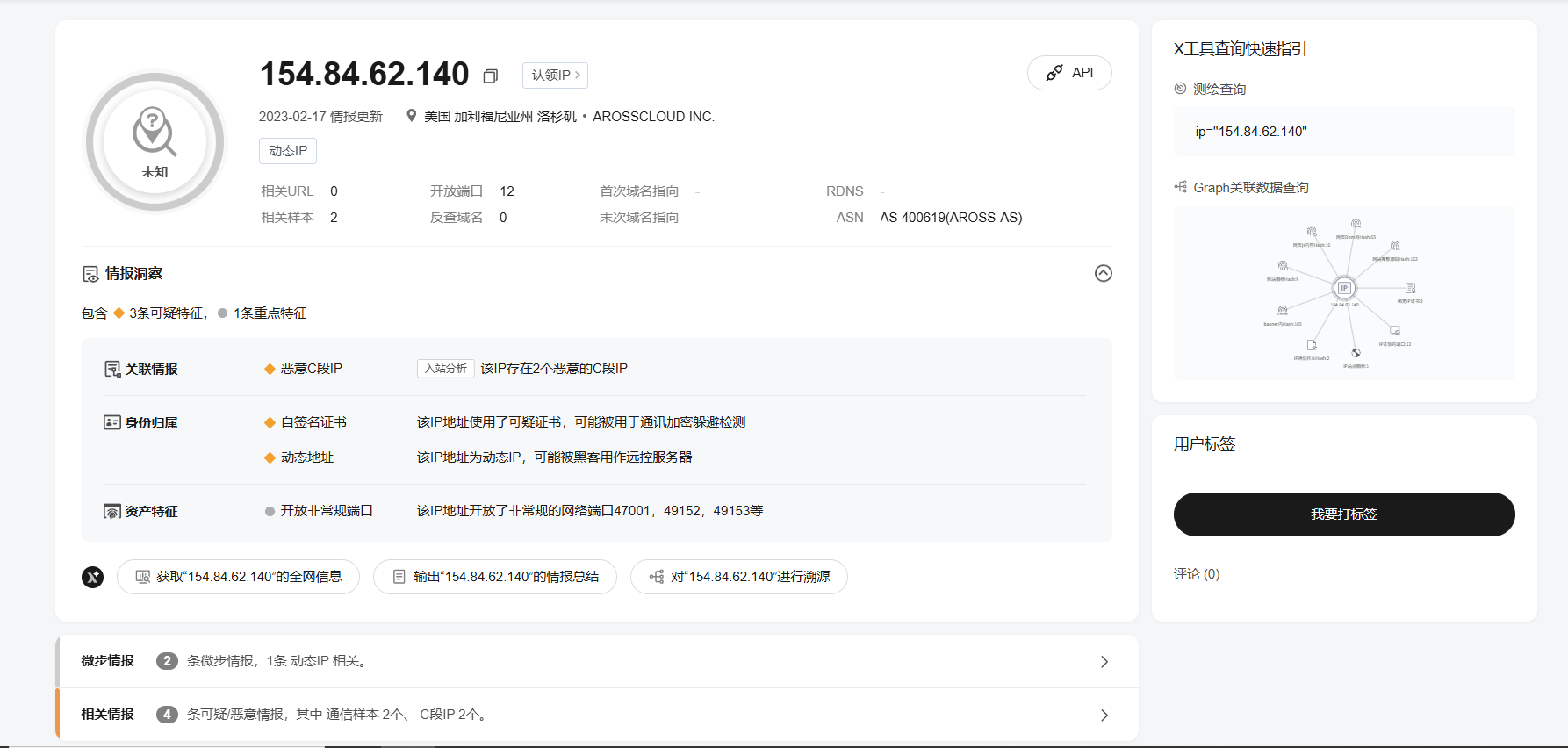Click 进行溯源 suggestion button
The width and height of the screenshot is (1568, 748).
[x=739, y=577]
